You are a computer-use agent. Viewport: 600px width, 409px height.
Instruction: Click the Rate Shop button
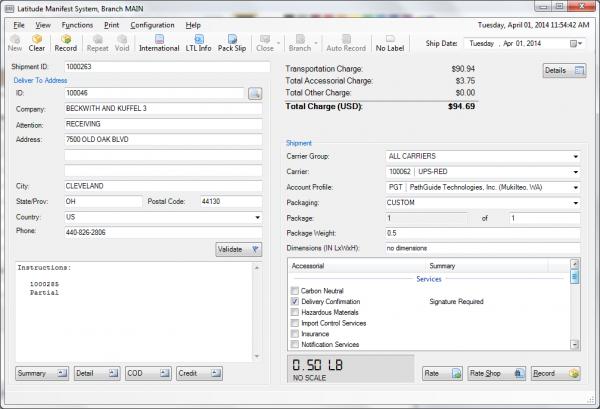coord(491,373)
